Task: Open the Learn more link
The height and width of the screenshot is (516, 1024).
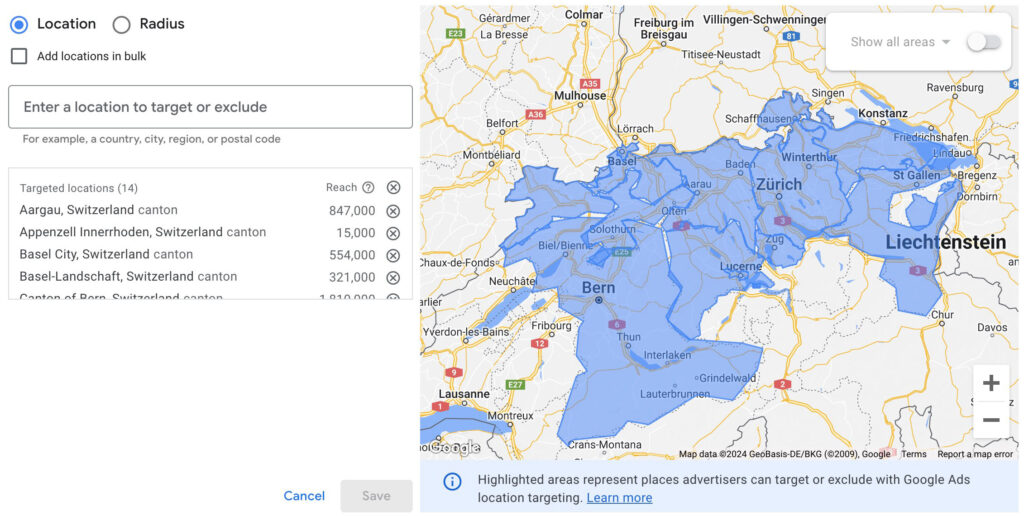Action: [619, 498]
